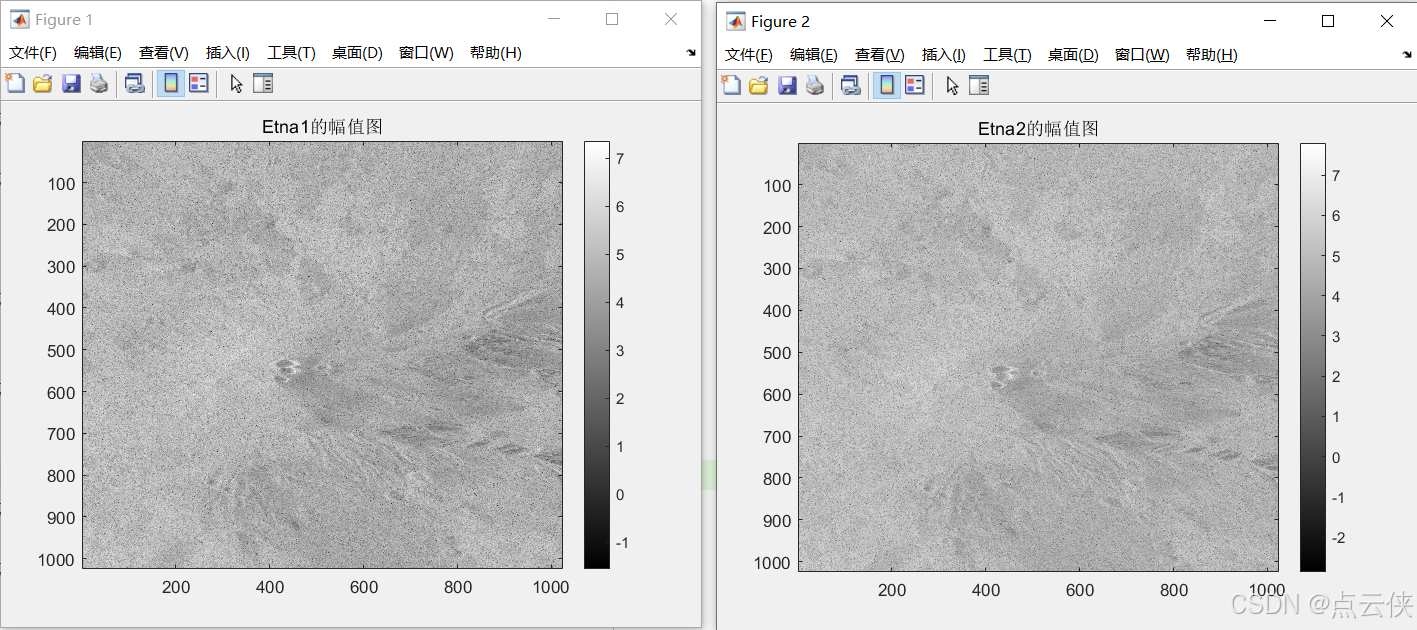Screen dimensions: 1417x630
Task: Click the Etna2 amplitude image in Figure 2
Action: click(1038, 357)
